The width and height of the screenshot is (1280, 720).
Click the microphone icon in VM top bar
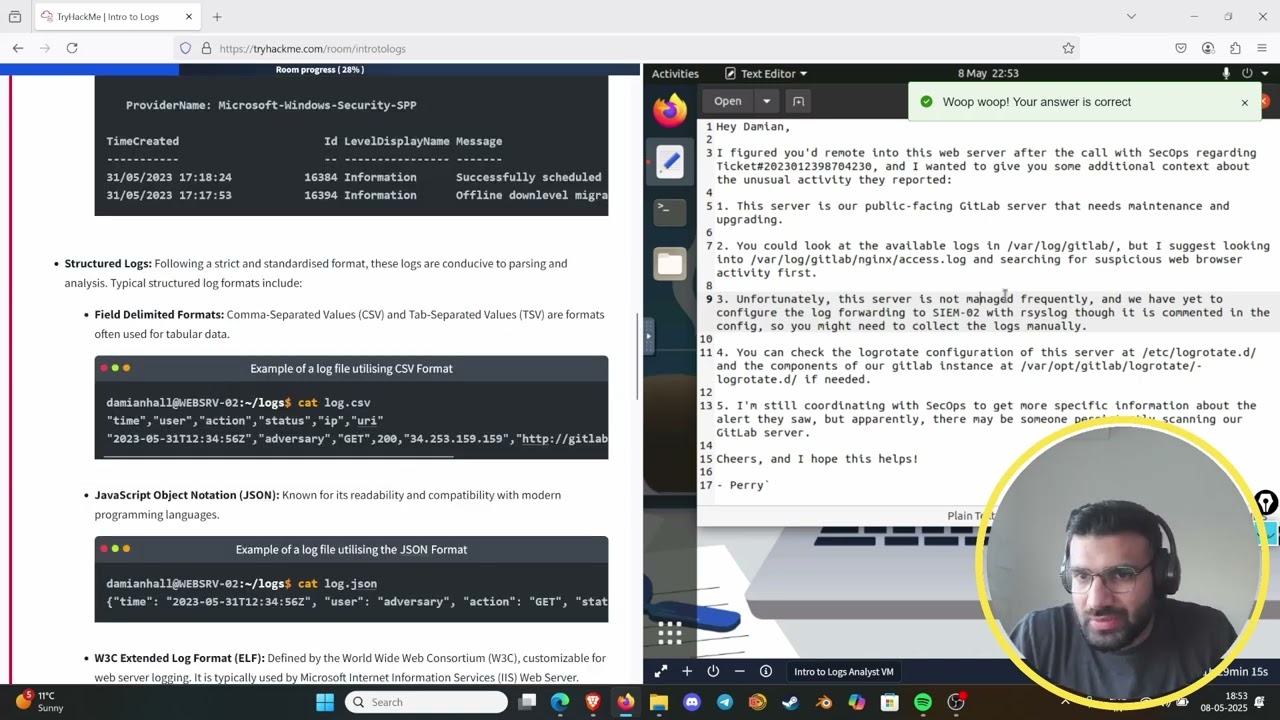[1226, 73]
